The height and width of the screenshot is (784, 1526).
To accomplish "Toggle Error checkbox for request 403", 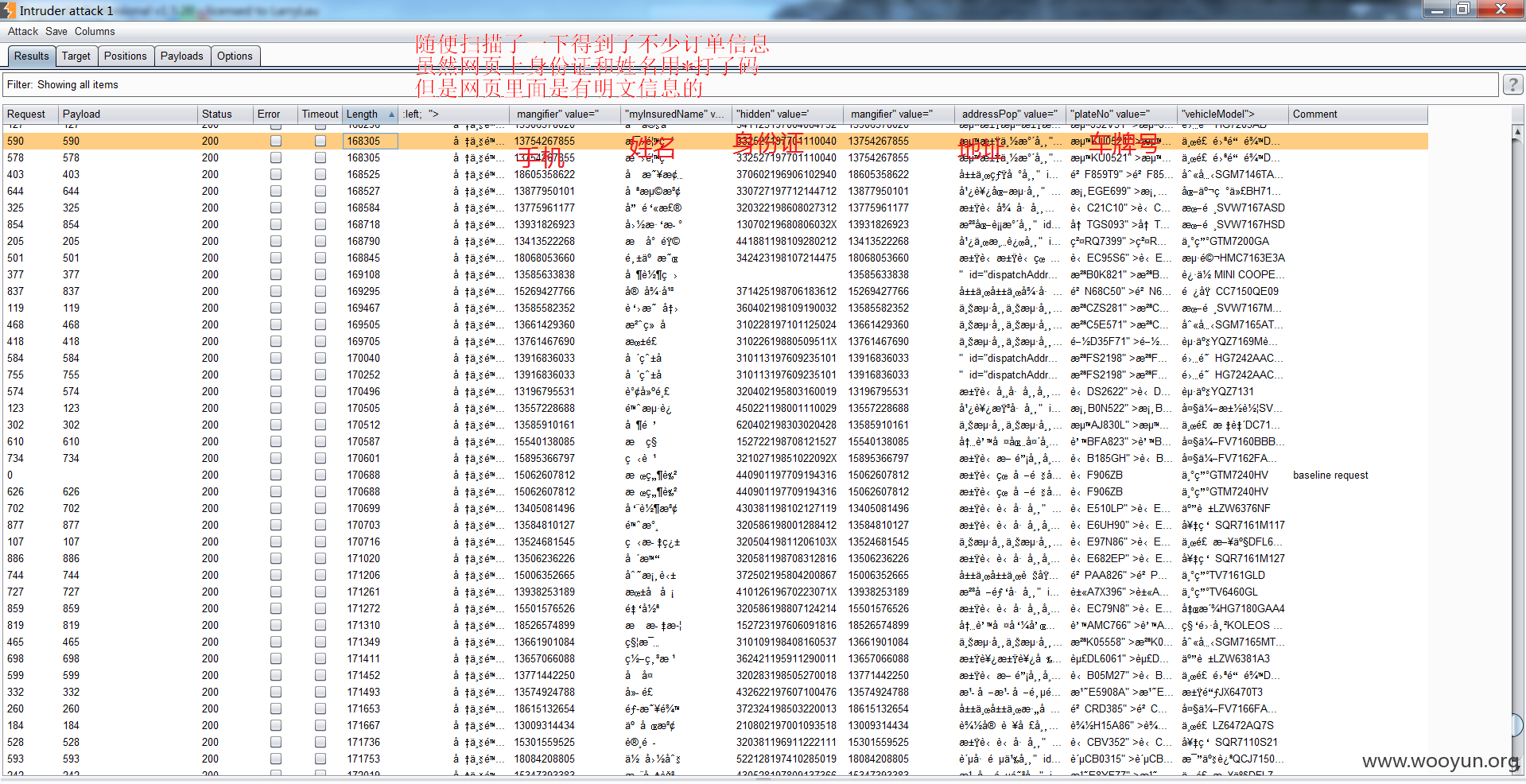I will [276, 174].
